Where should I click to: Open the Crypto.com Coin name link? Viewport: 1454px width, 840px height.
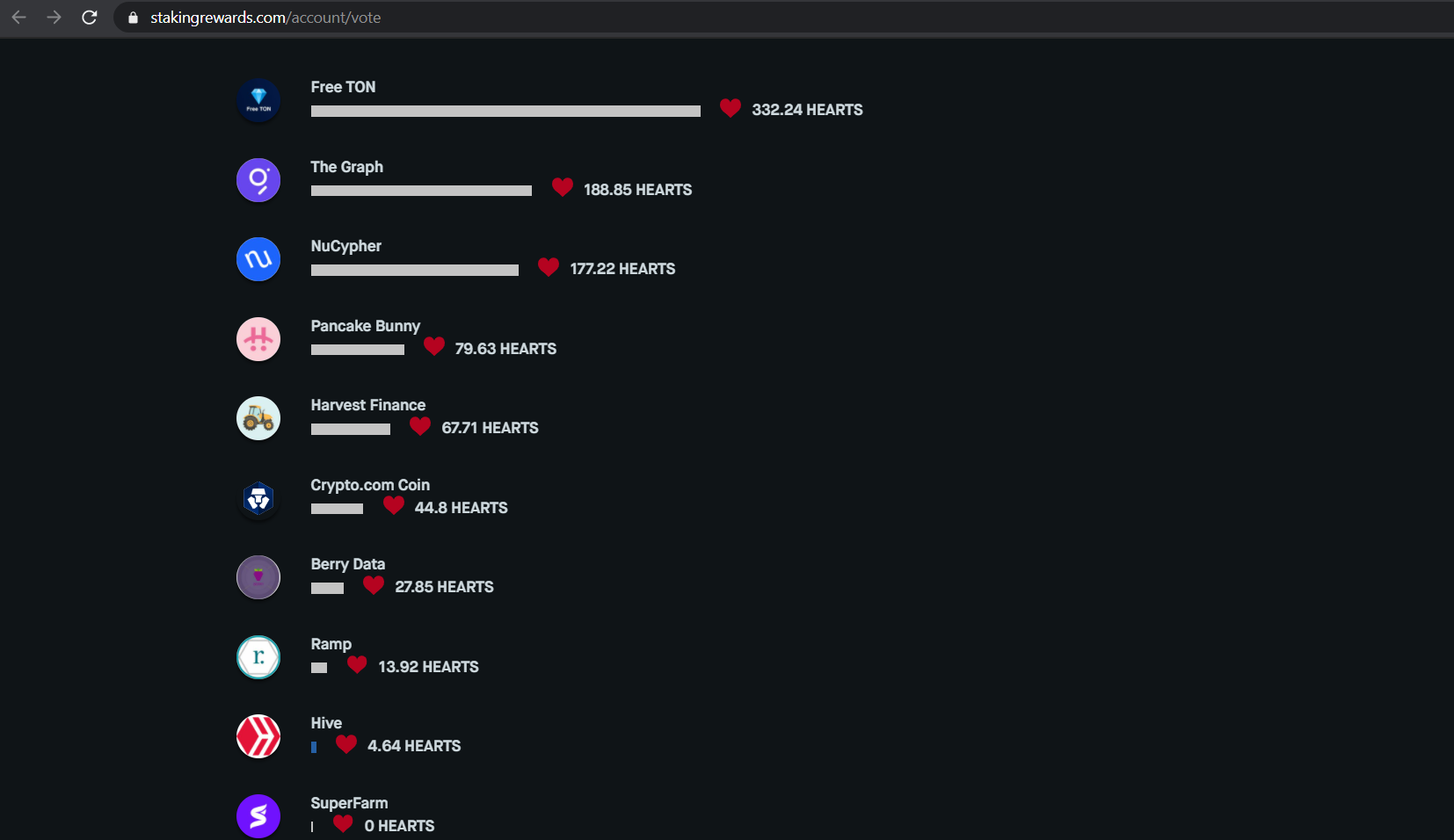pyautogui.click(x=370, y=485)
